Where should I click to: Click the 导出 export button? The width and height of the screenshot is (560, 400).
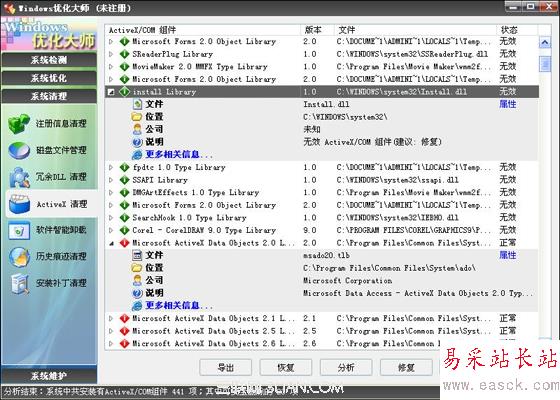[225, 368]
